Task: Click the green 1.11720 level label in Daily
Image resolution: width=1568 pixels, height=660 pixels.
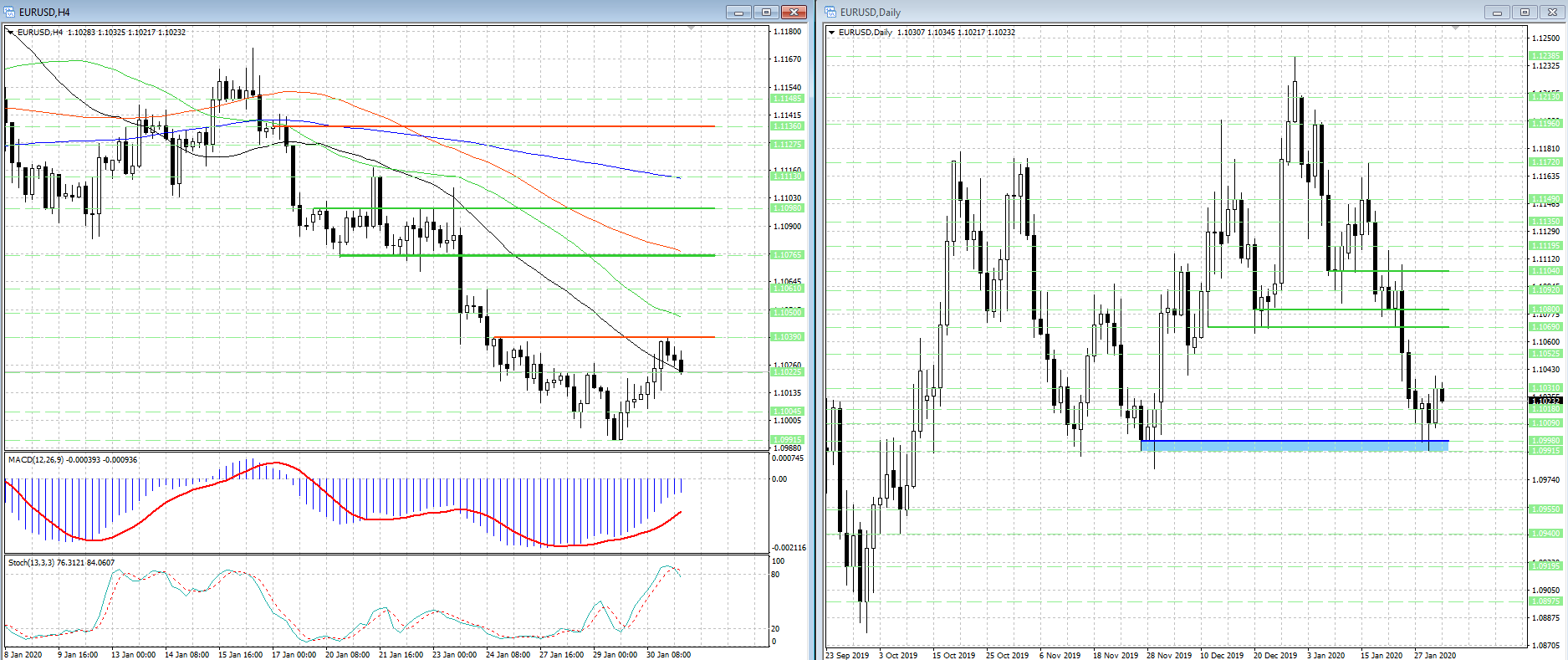Action: pyautogui.click(x=1545, y=162)
